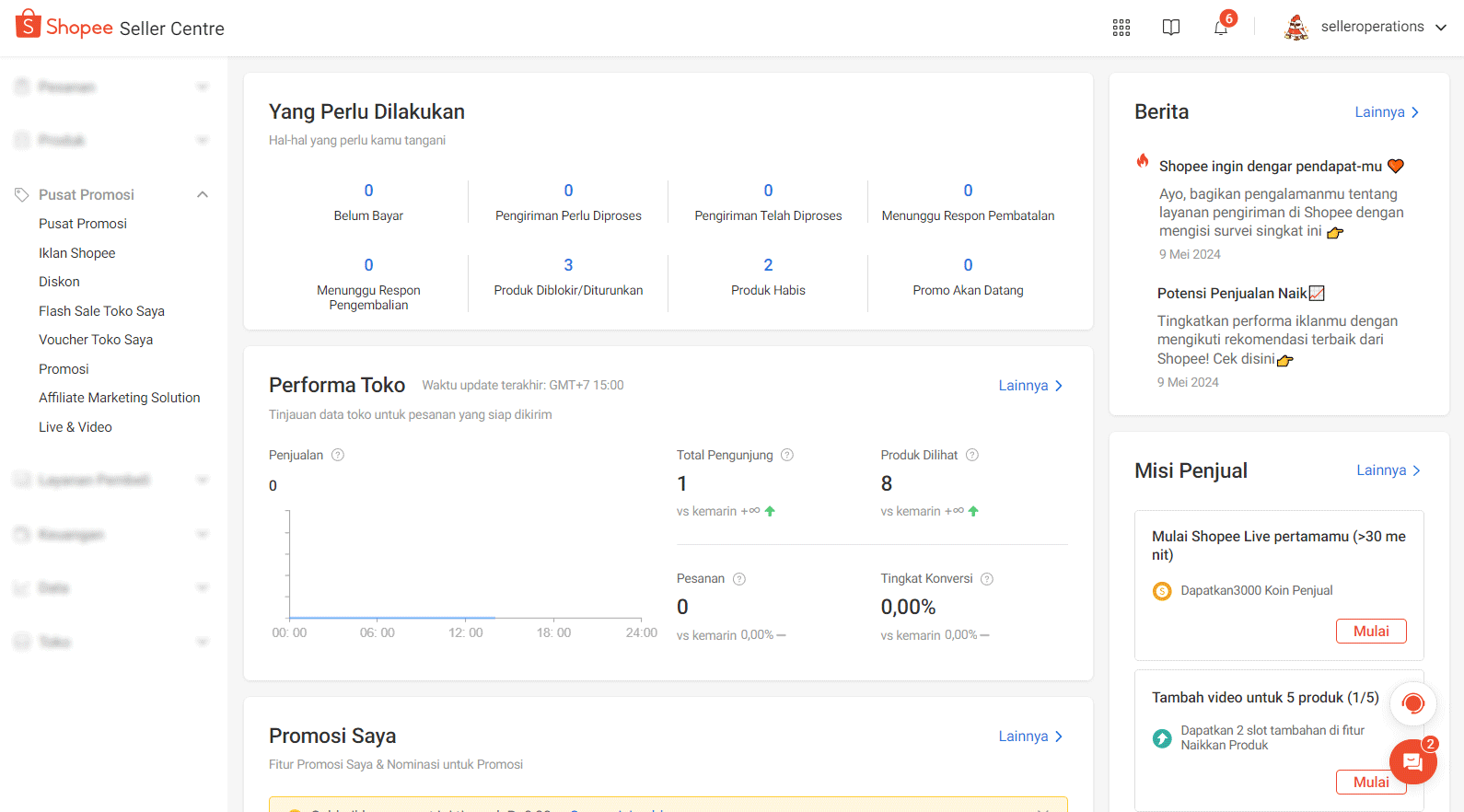Open the seller education book icon
This screenshot has height=812, width=1464.
point(1170,28)
